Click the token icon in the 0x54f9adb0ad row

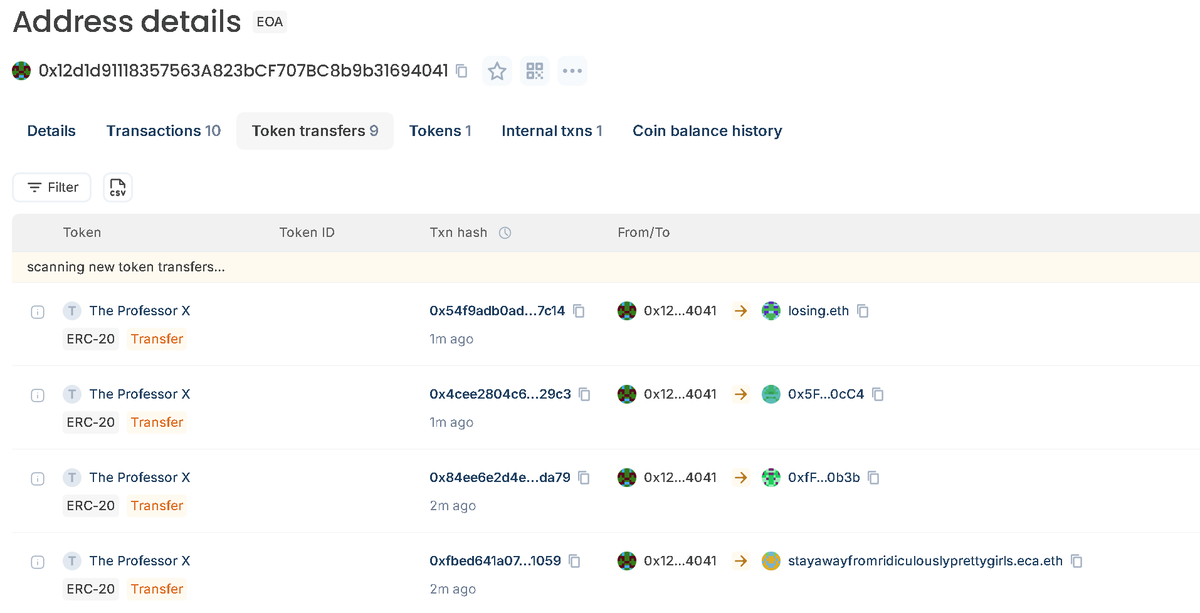coord(71,311)
